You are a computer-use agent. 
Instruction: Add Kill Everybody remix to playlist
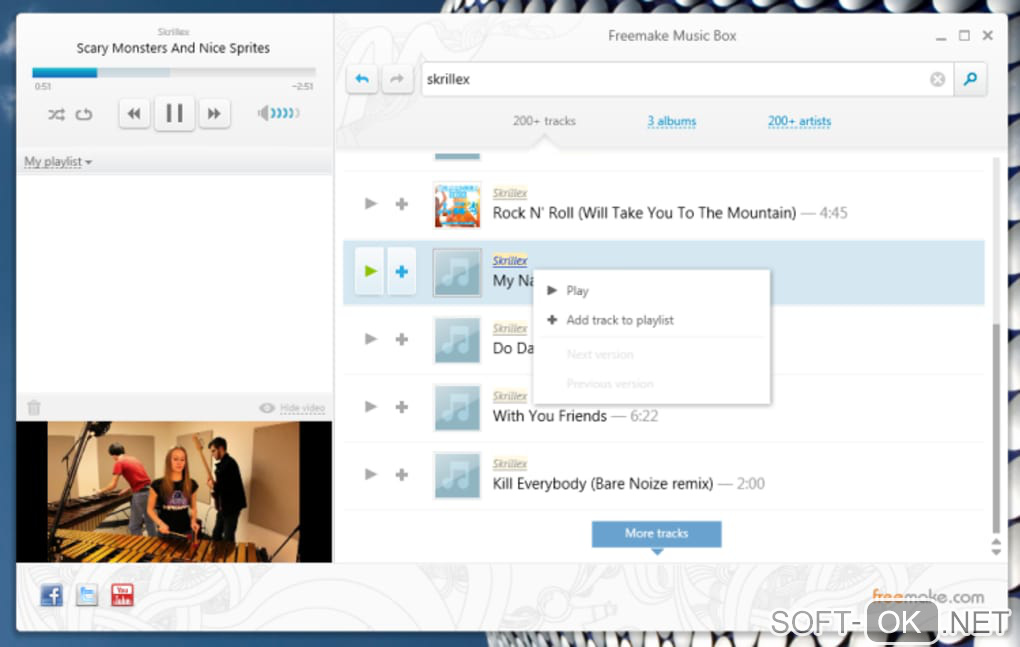click(x=402, y=474)
